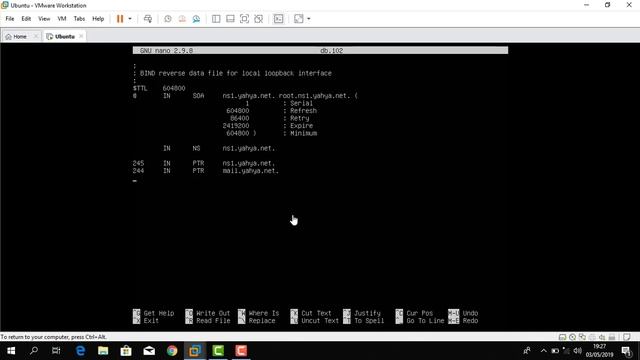
Task: Click the Cut Text shortcut label
Action: point(316,313)
